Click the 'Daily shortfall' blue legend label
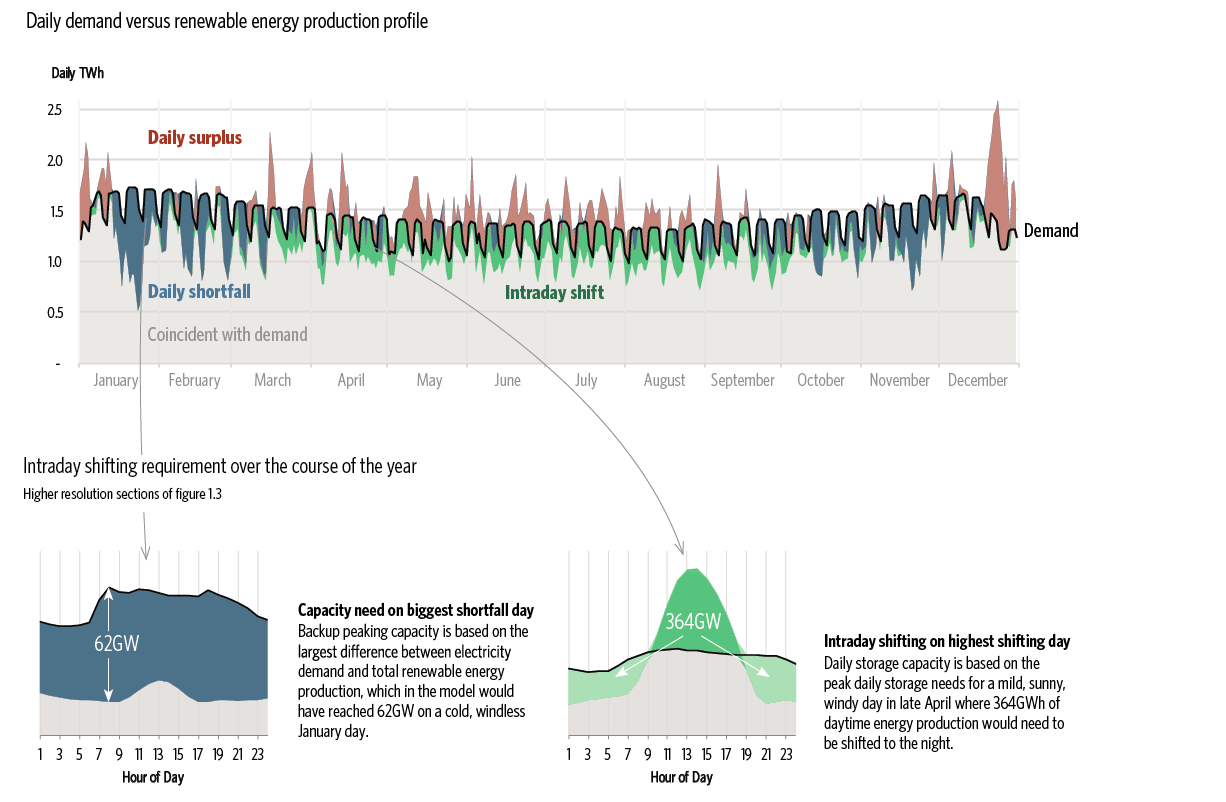Viewport: 1226px width, 802px height. point(199,292)
